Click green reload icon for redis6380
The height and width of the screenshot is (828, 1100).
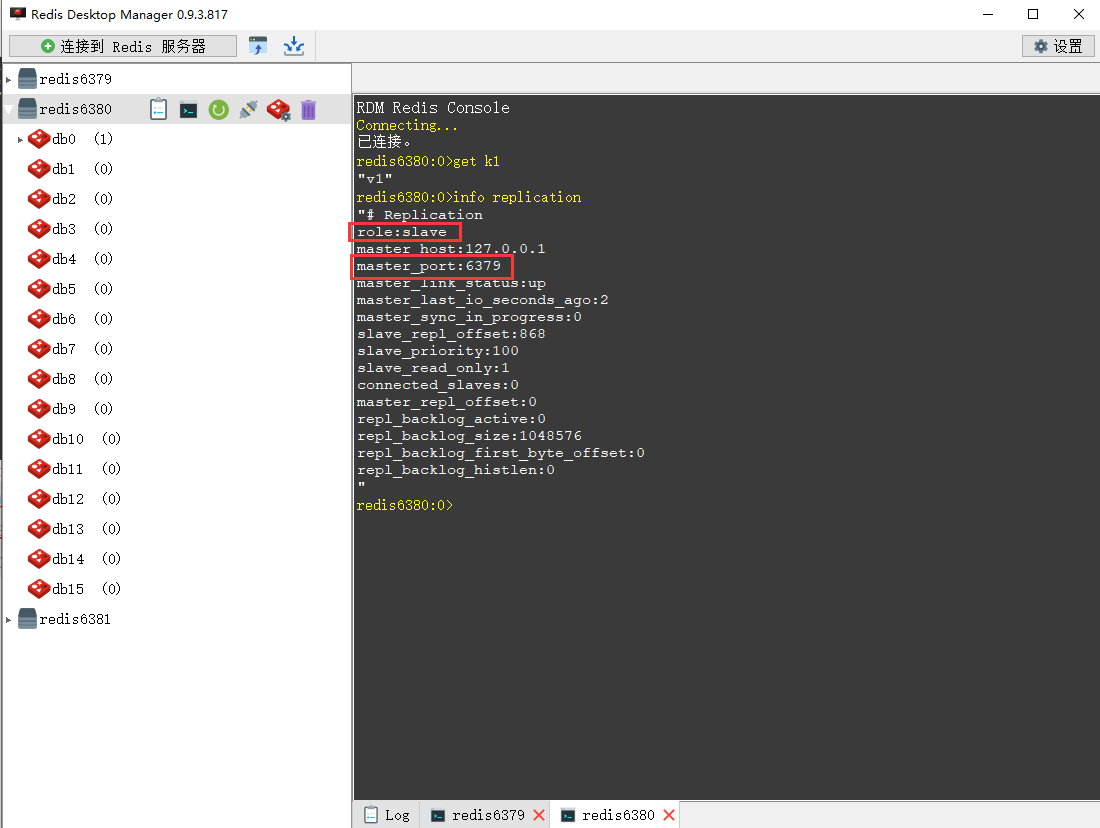click(219, 109)
